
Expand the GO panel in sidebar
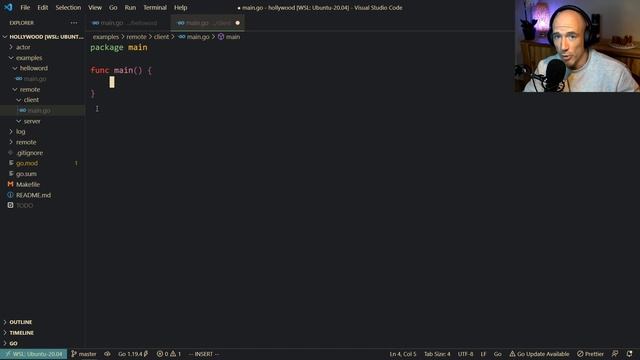[x=43, y=343]
